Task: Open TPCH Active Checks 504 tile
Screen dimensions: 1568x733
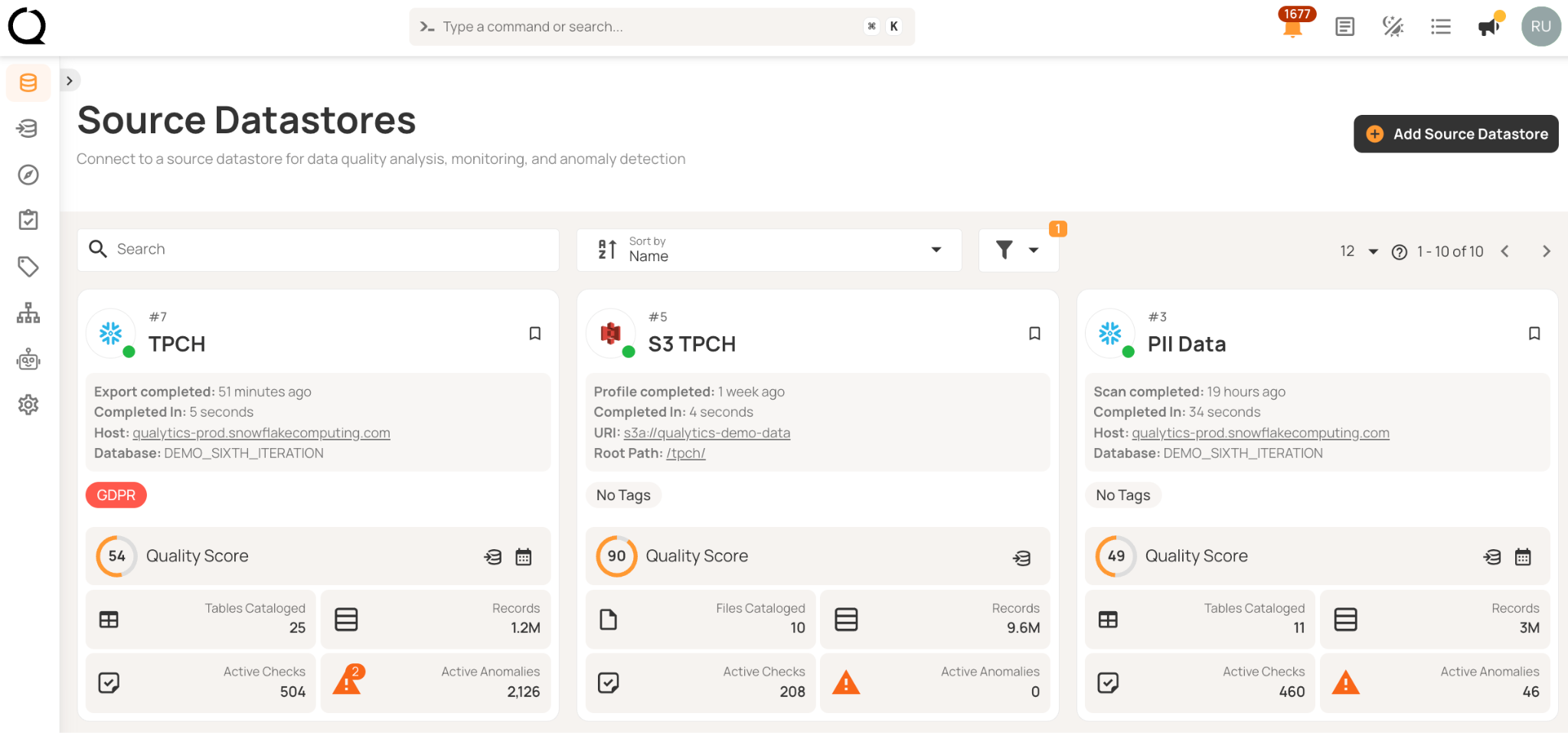Action: (x=201, y=682)
